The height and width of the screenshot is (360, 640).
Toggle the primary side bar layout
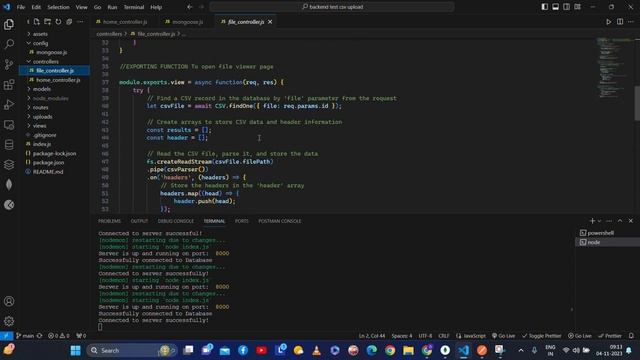click(544, 7)
